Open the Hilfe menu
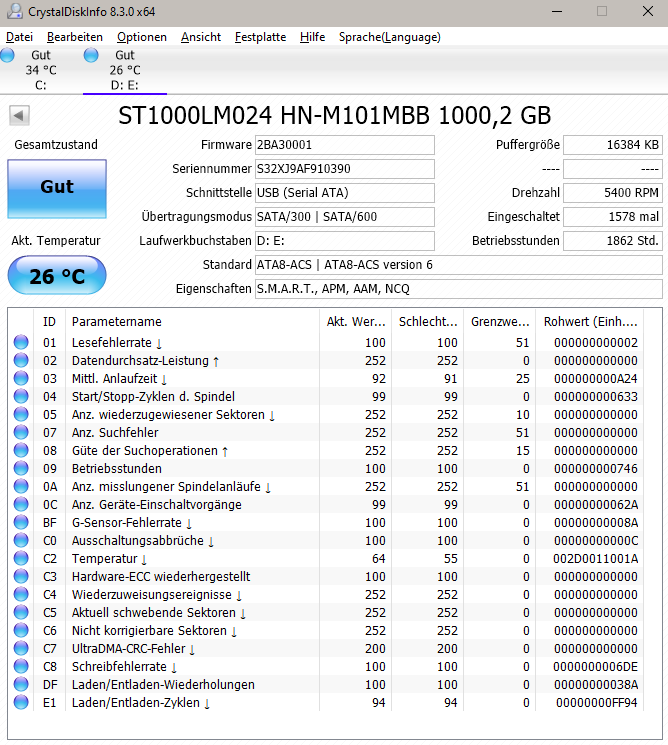 [x=312, y=37]
